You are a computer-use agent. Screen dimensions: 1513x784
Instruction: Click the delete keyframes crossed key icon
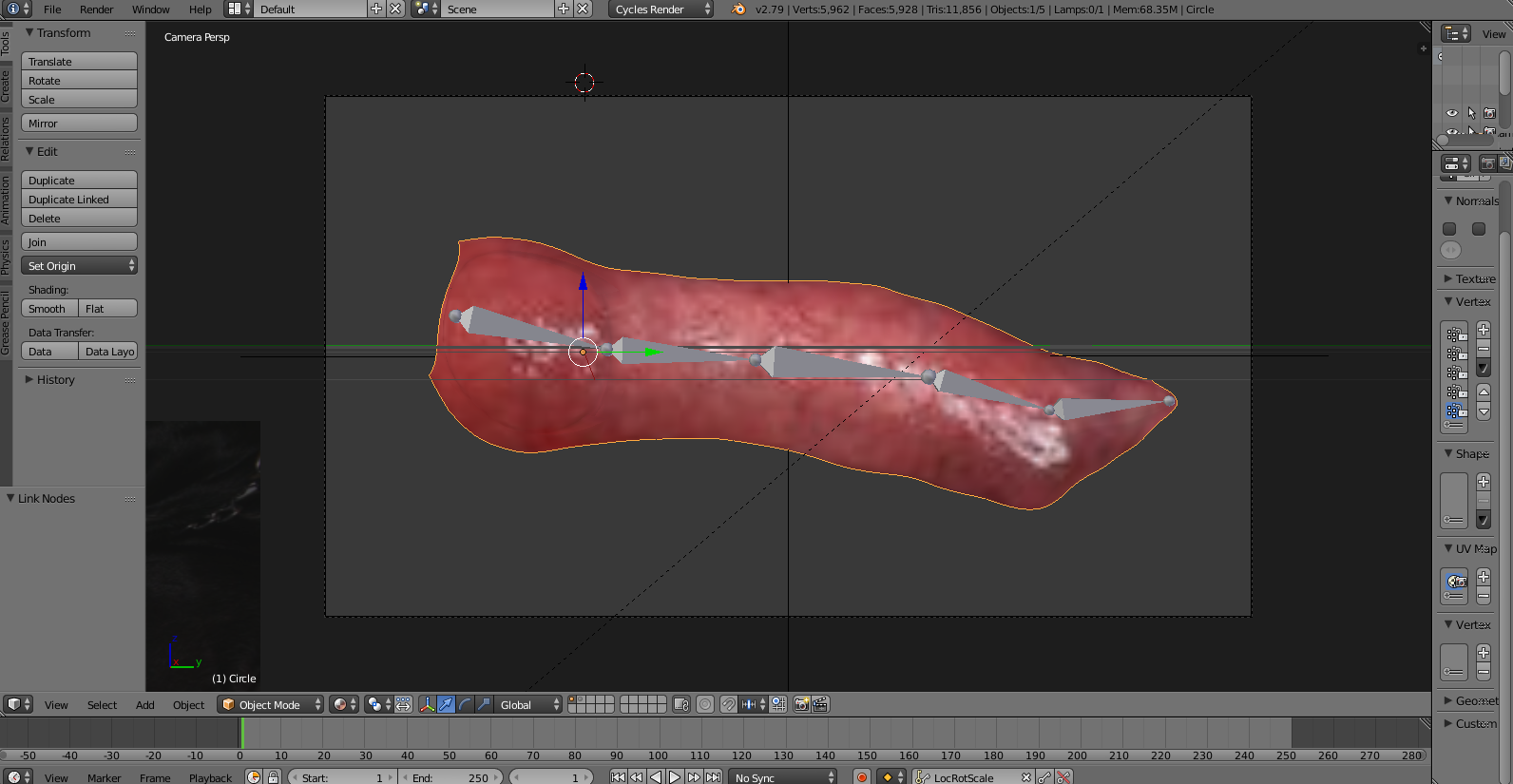[x=1063, y=777]
